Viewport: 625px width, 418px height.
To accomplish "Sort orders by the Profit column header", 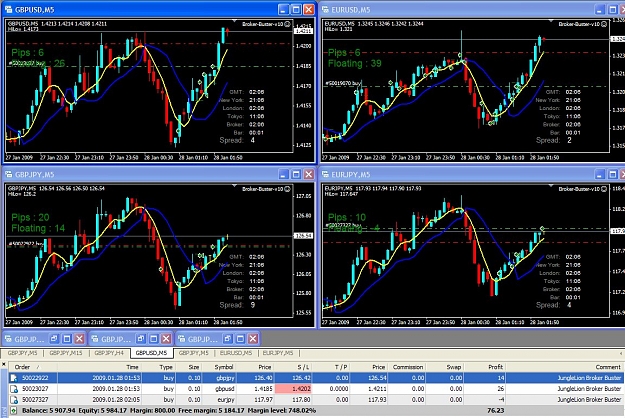I will tap(484, 367).
